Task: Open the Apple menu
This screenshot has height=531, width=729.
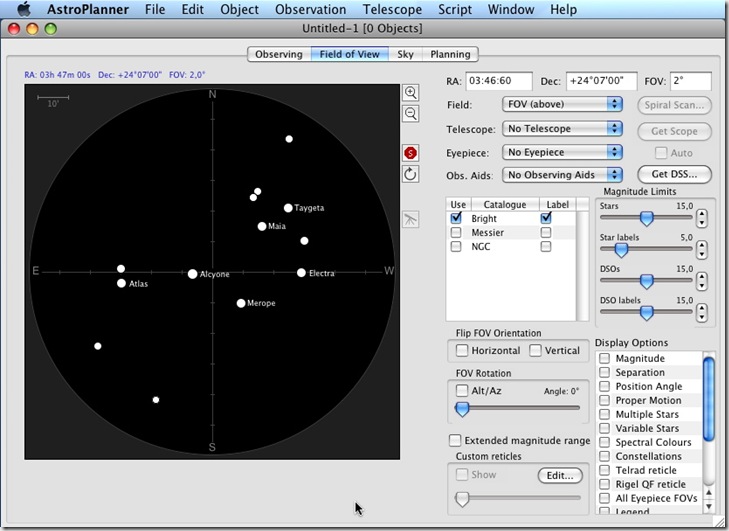Action: (x=24, y=9)
